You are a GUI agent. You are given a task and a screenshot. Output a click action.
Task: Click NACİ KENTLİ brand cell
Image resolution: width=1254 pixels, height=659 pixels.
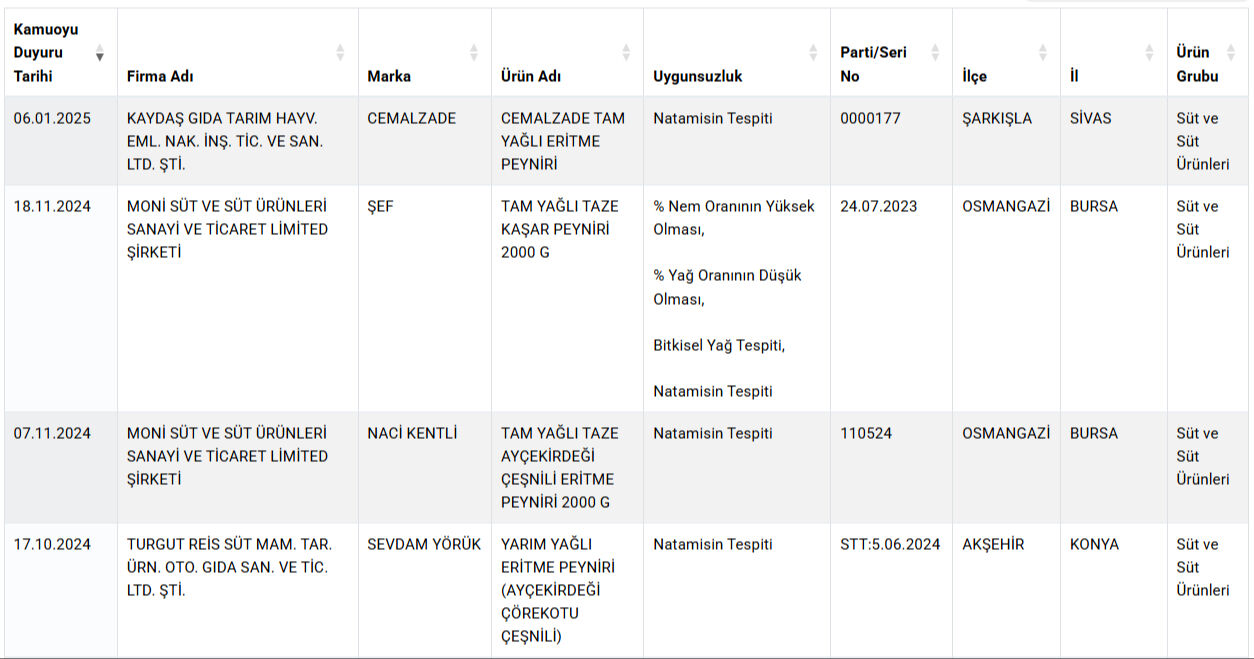tap(425, 467)
